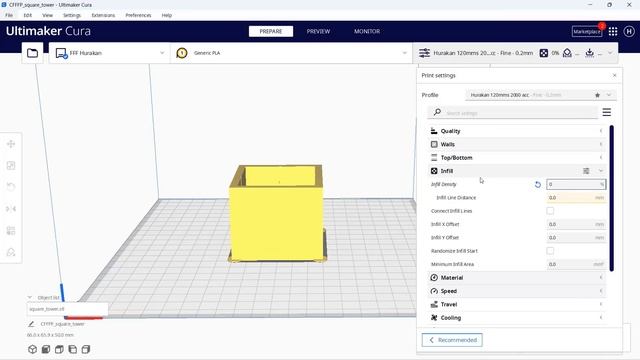Expand the Top/Bottom settings category

coord(516,158)
